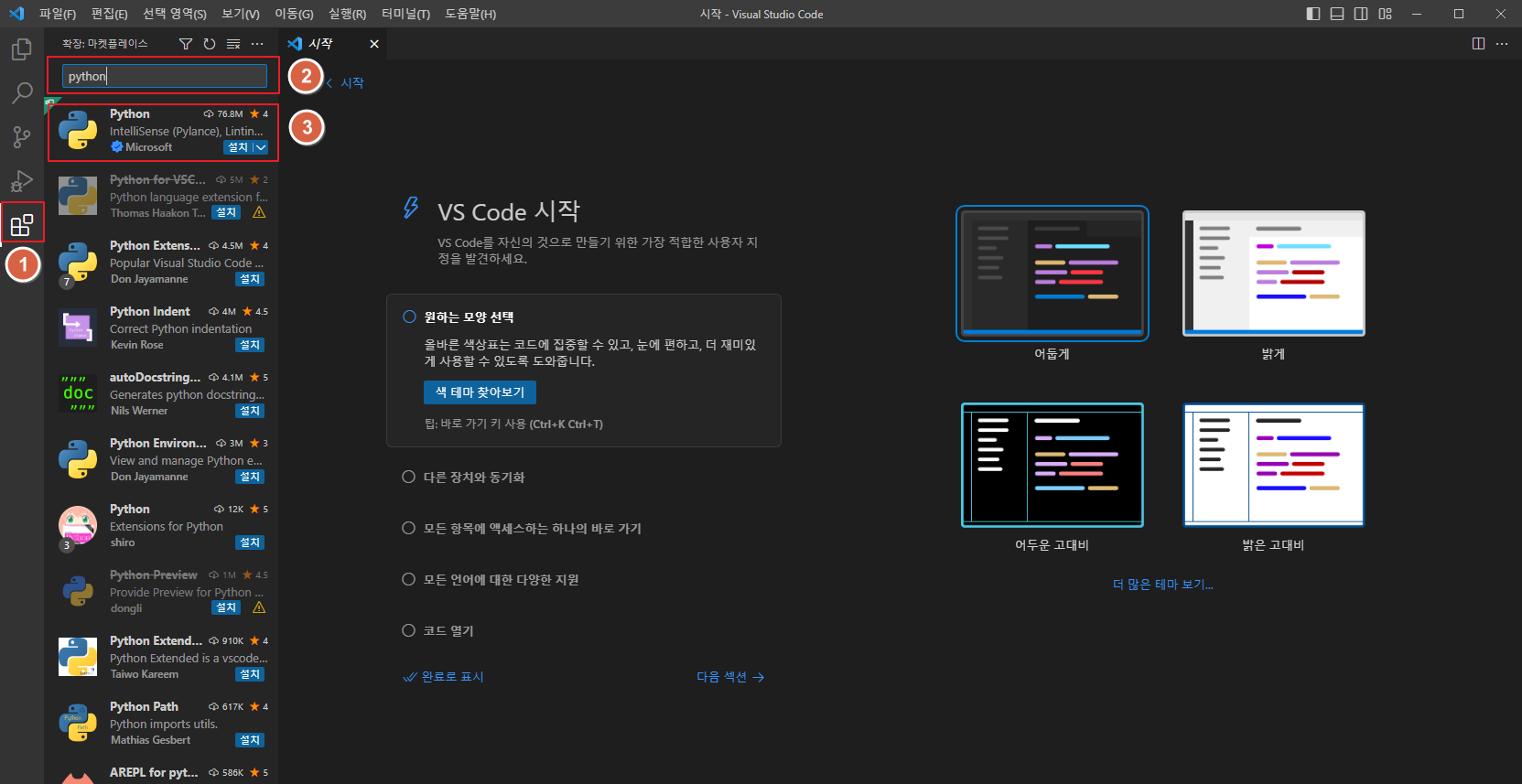
Task: Select 원하는 모양 선택 step radio
Action: pos(409,317)
